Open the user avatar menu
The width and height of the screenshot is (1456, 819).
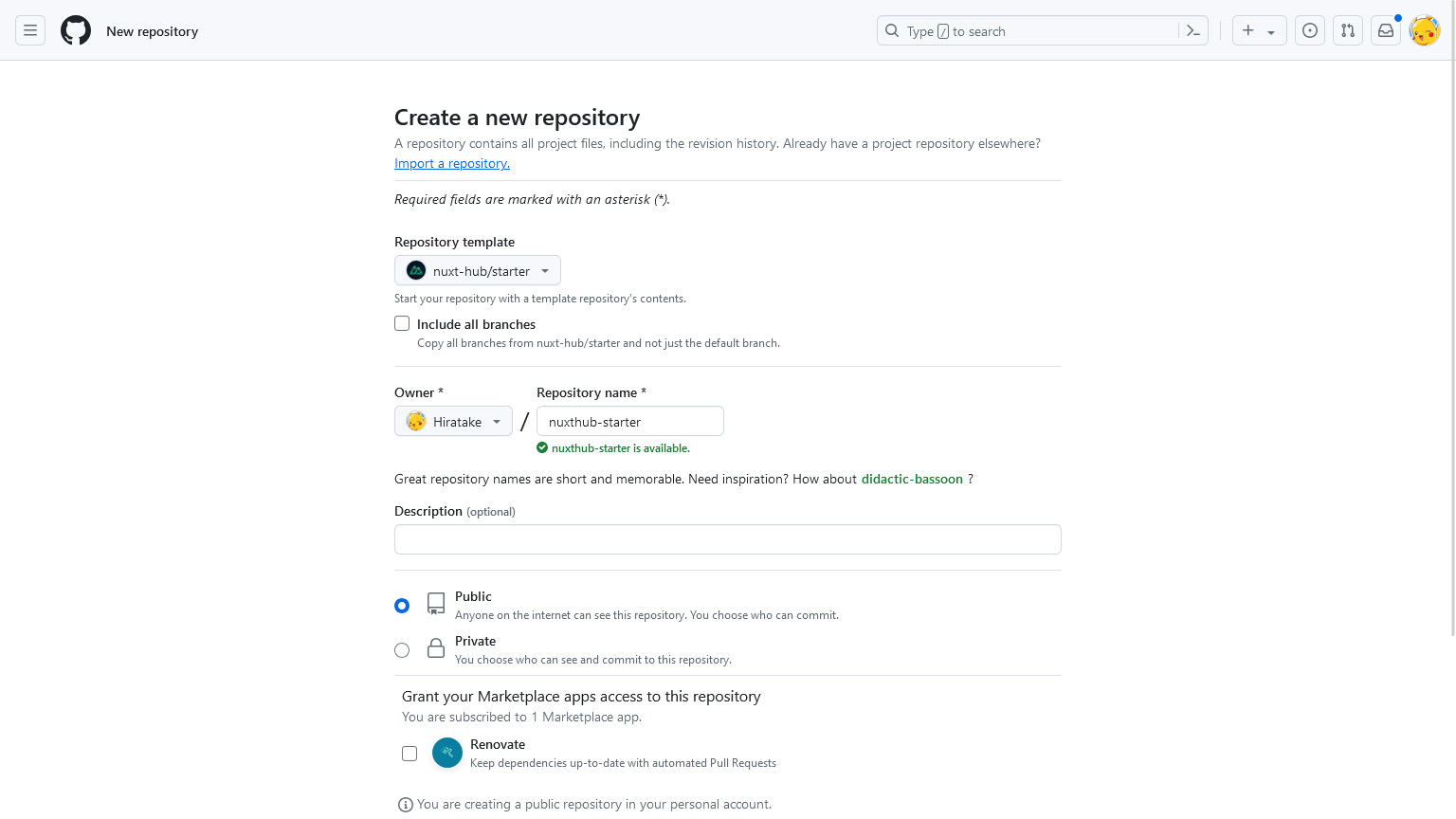click(x=1425, y=30)
